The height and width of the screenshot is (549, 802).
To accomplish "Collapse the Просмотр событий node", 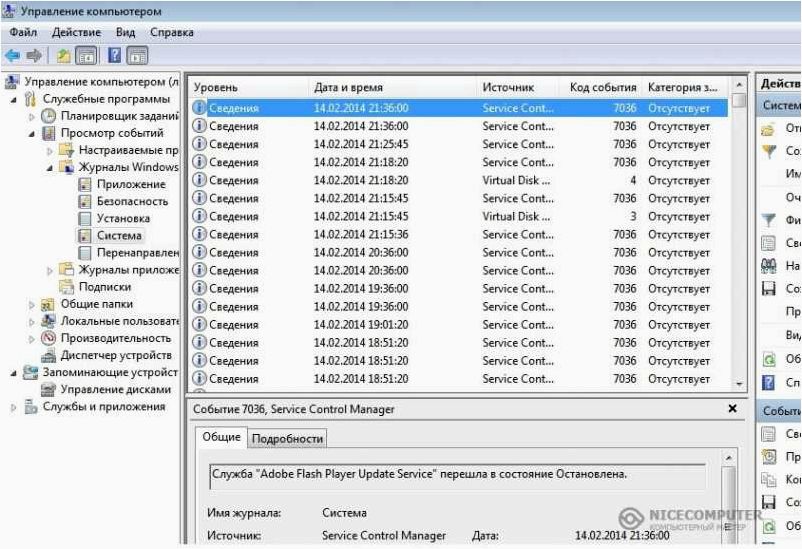I will coord(32,134).
